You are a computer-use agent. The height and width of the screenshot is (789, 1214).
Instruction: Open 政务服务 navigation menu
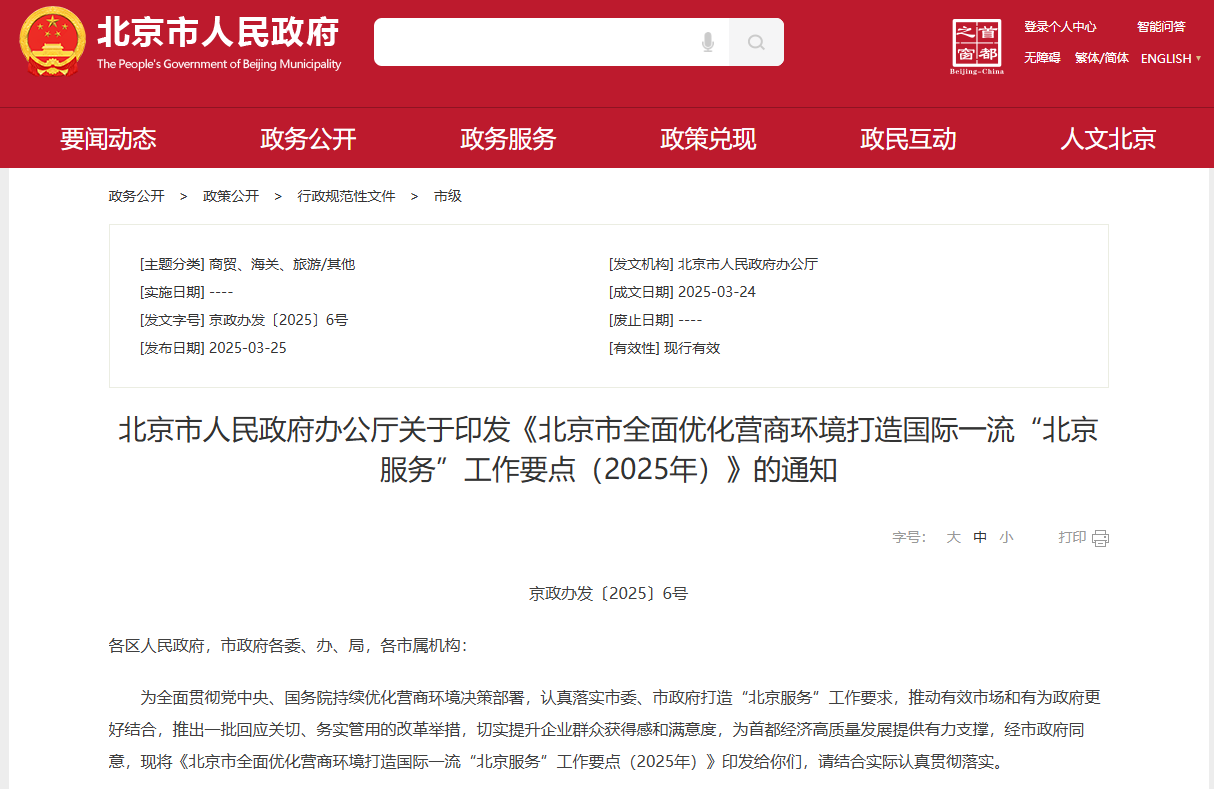tap(508, 139)
